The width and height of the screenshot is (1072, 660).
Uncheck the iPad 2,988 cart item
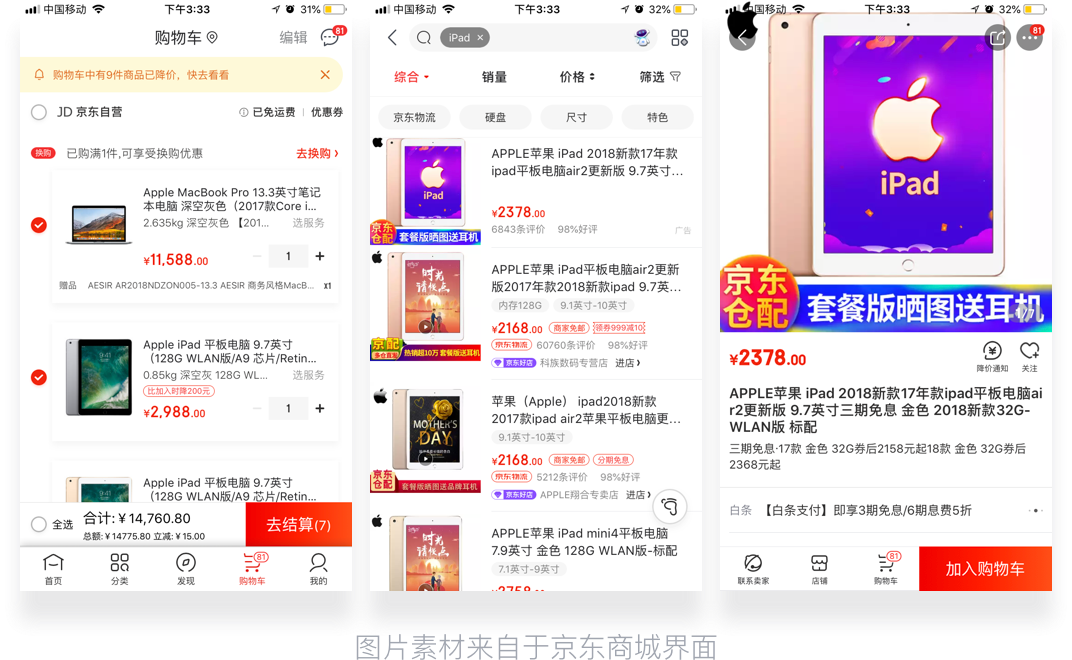click(39, 377)
